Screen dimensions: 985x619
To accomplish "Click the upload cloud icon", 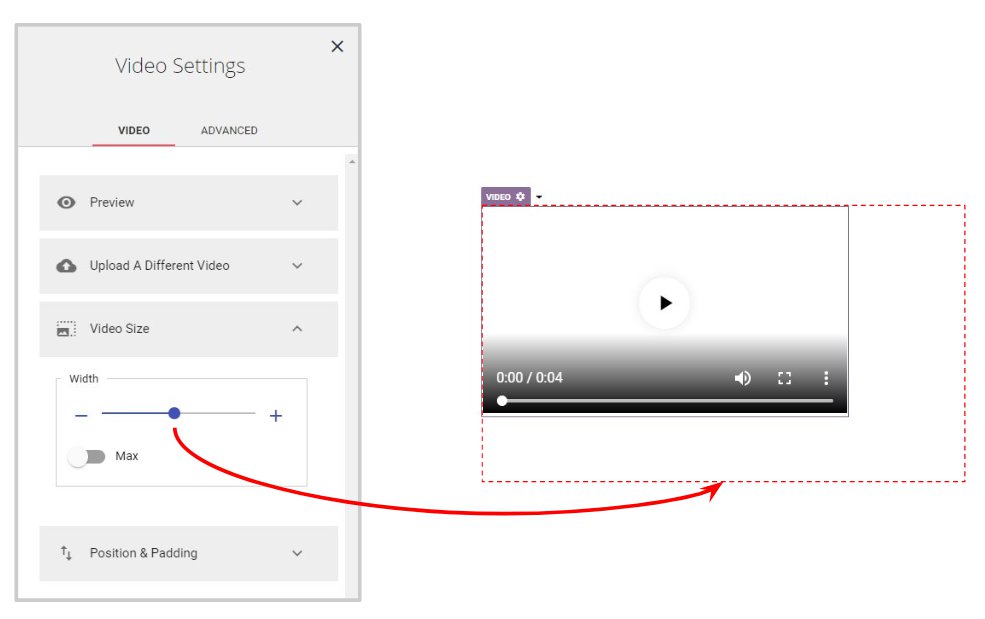I will click(x=66, y=266).
